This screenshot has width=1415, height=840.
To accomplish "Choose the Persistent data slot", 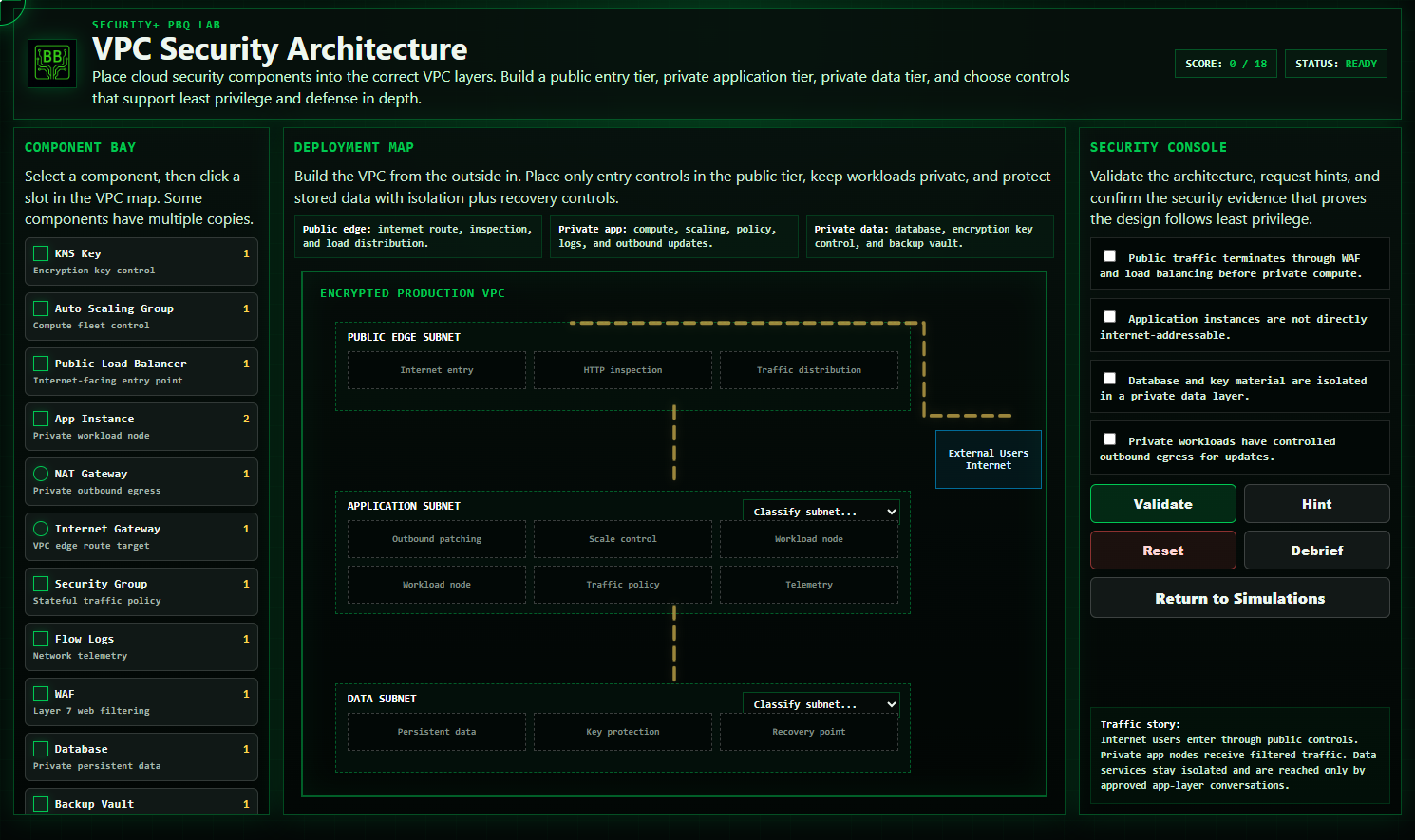I will (x=437, y=732).
